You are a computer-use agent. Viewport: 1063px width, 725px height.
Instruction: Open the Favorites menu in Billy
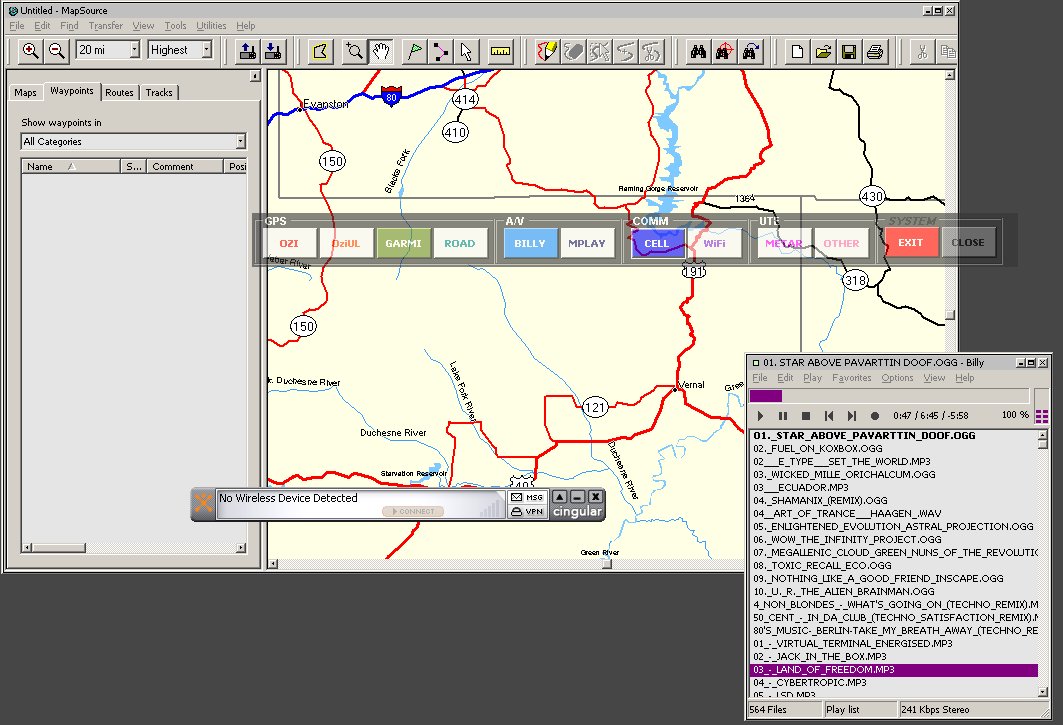[851, 378]
